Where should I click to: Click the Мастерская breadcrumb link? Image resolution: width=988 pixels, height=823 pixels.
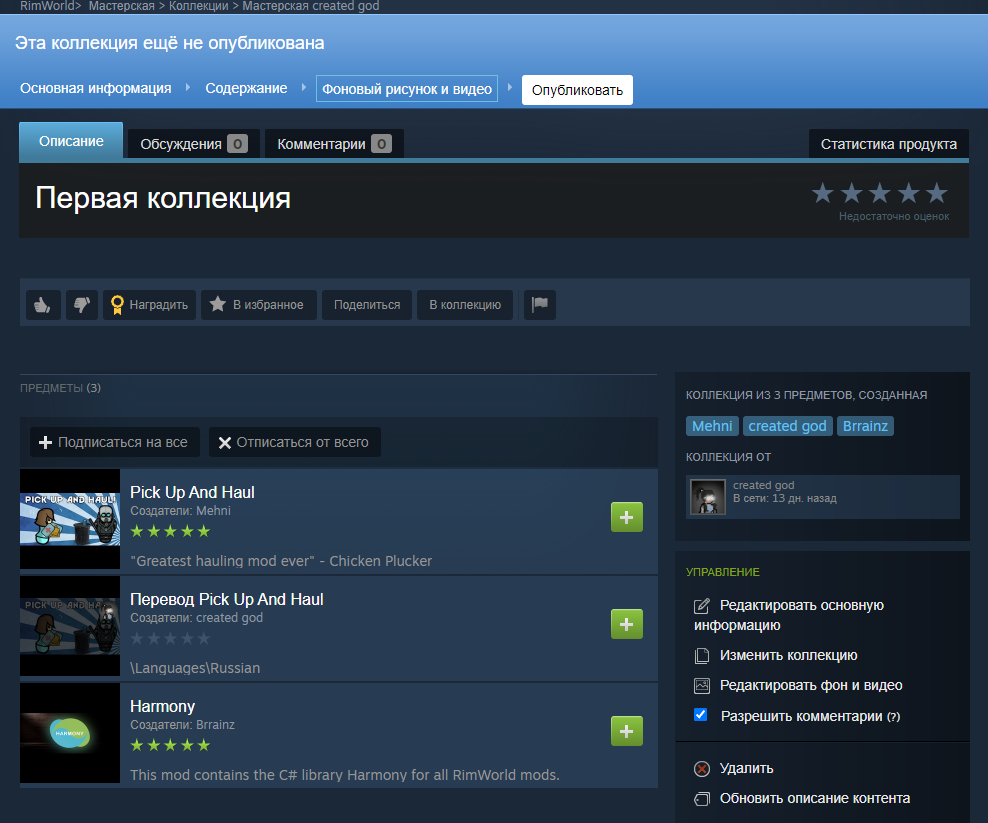point(122,6)
